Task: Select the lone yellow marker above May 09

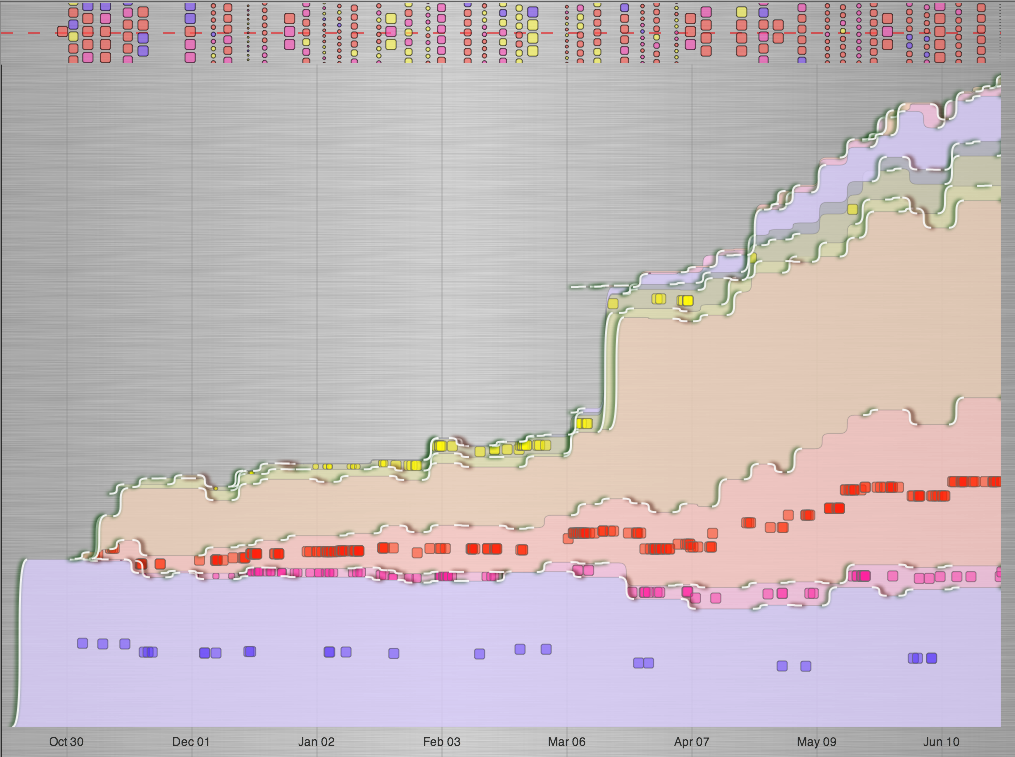Action: pos(852,209)
